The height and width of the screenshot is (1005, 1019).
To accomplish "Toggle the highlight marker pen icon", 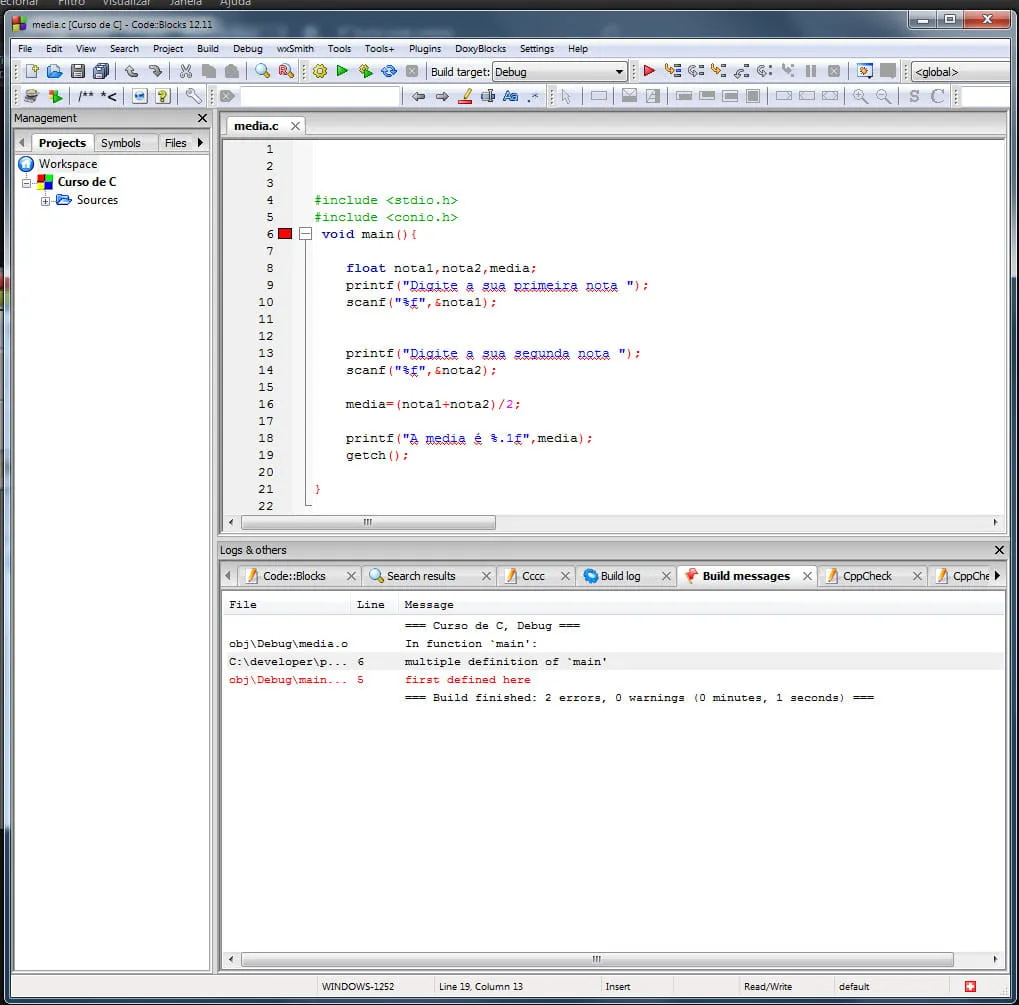I will [x=465, y=96].
